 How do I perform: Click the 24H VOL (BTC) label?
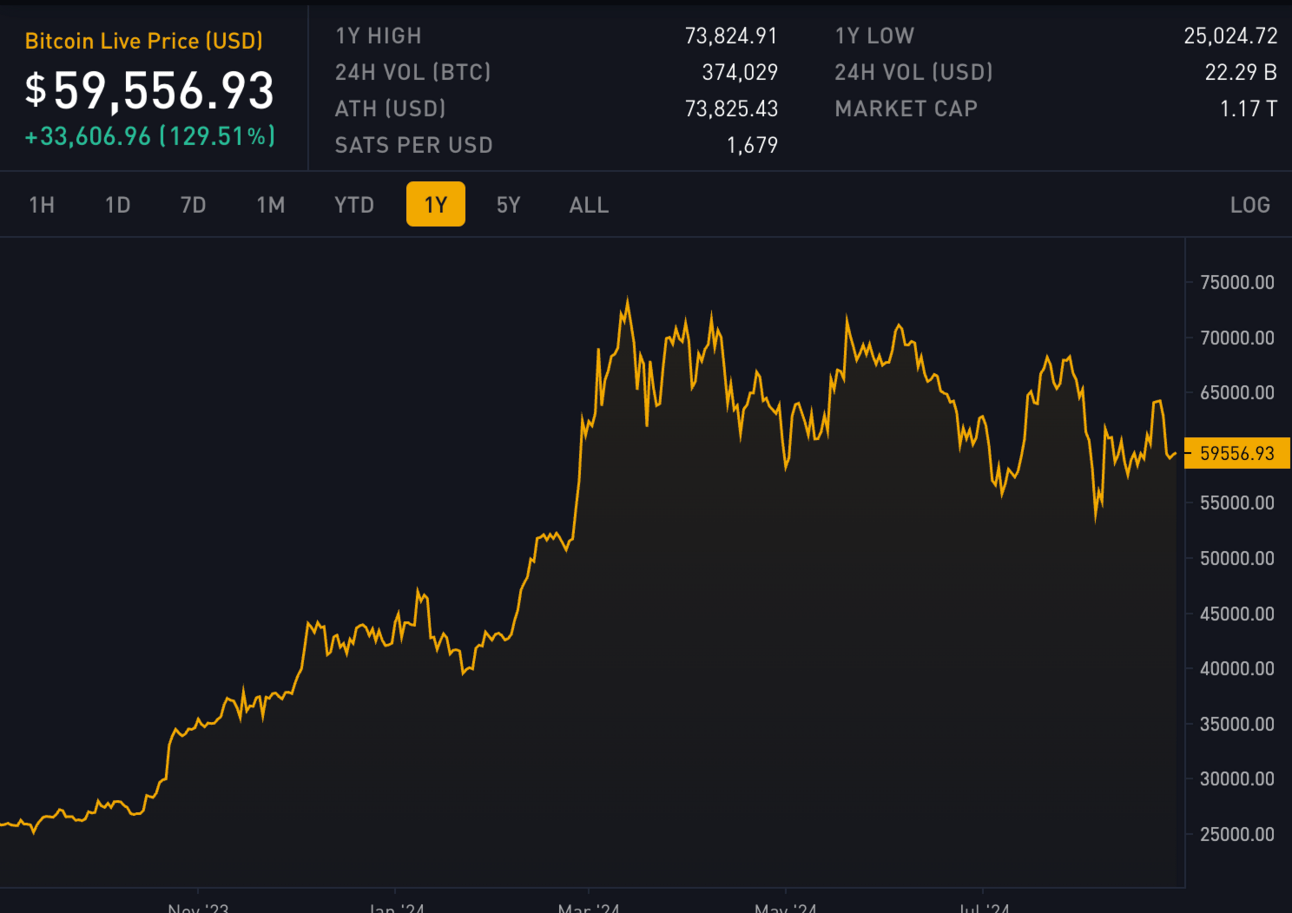(413, 72)
